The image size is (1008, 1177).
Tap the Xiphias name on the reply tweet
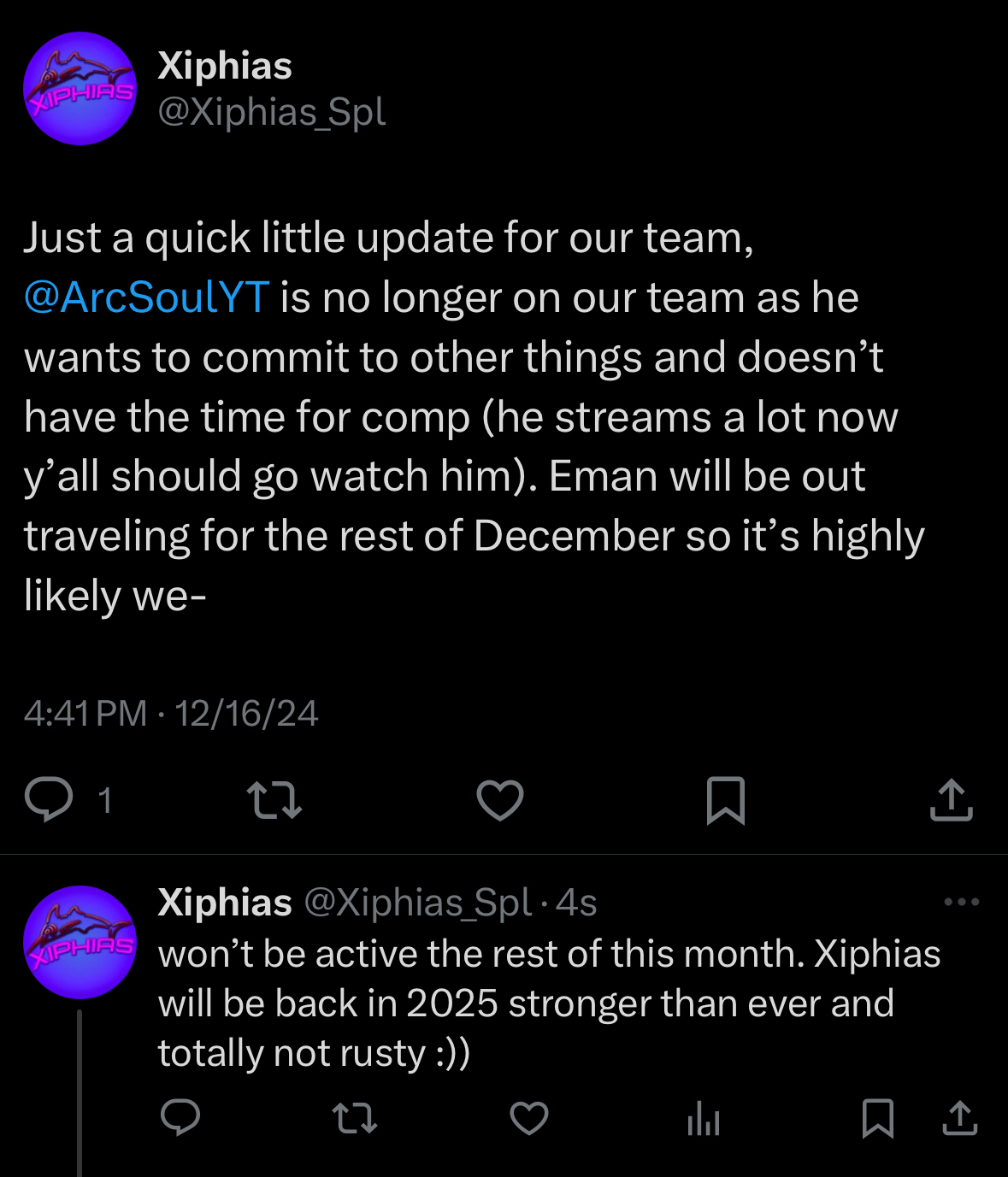click(225, 903)
